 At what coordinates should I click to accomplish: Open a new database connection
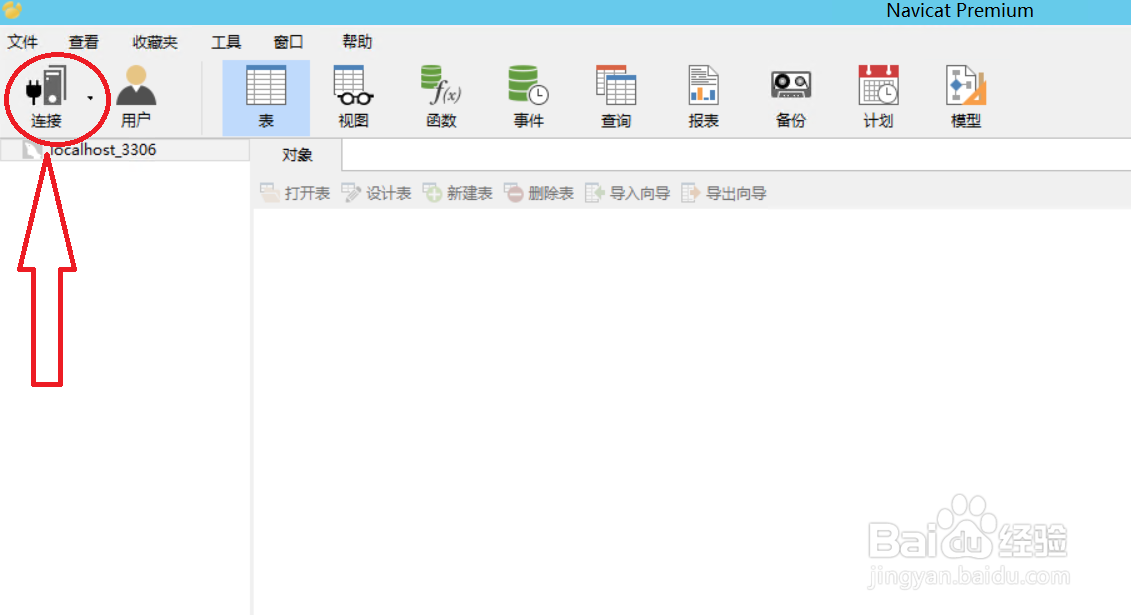pos(45,95)
